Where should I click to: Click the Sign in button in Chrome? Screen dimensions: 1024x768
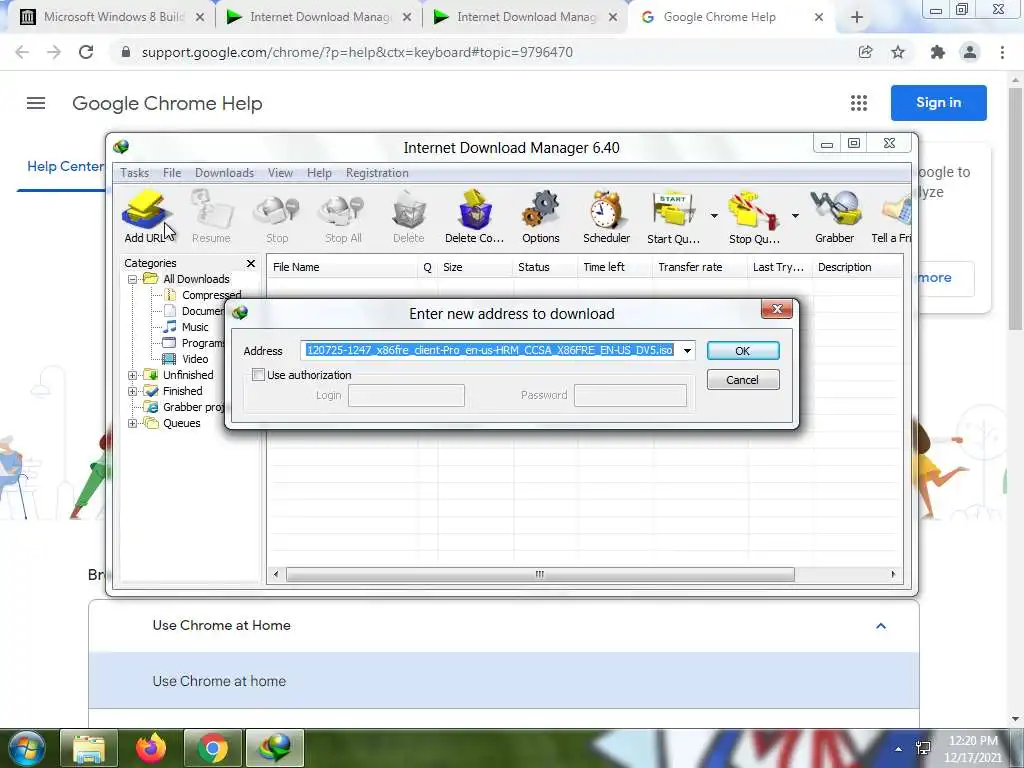pyautogui.click(x=938, y=103)
